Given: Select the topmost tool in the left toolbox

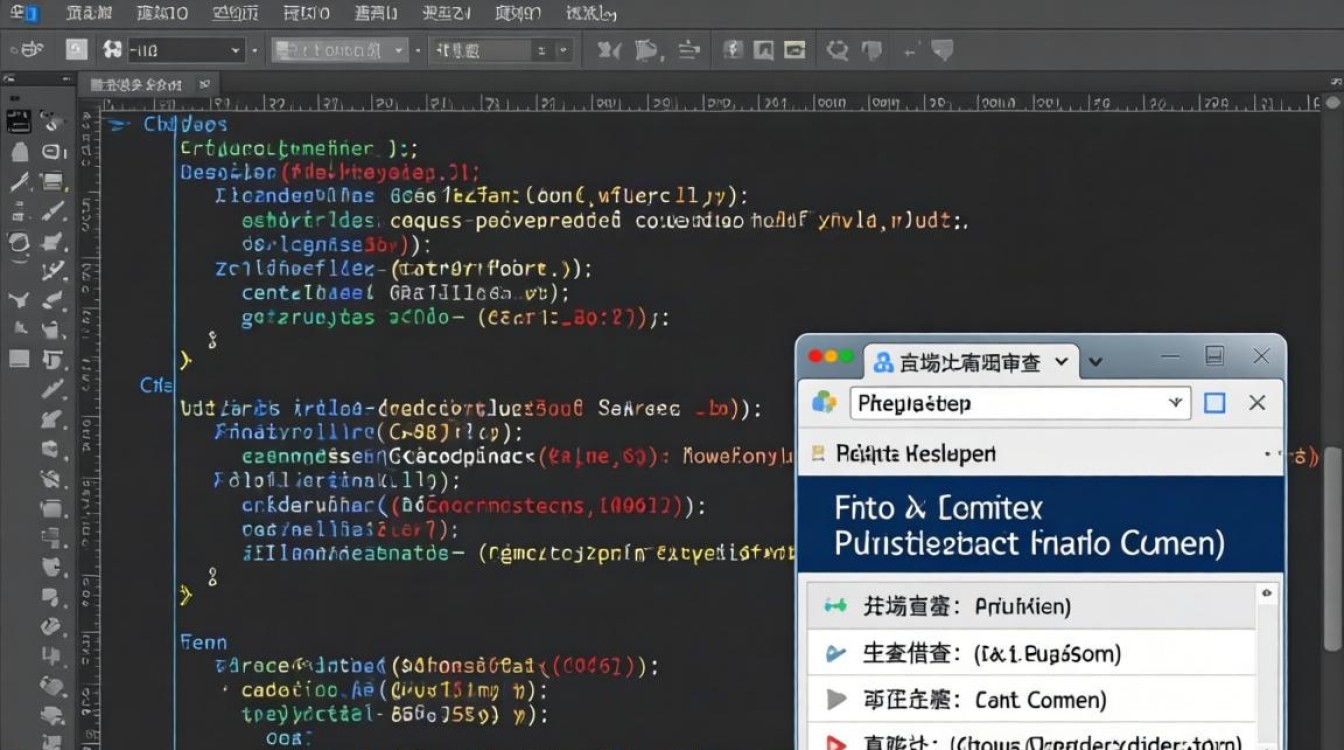Looking at the screenshot, I should [x=19, y=122].
